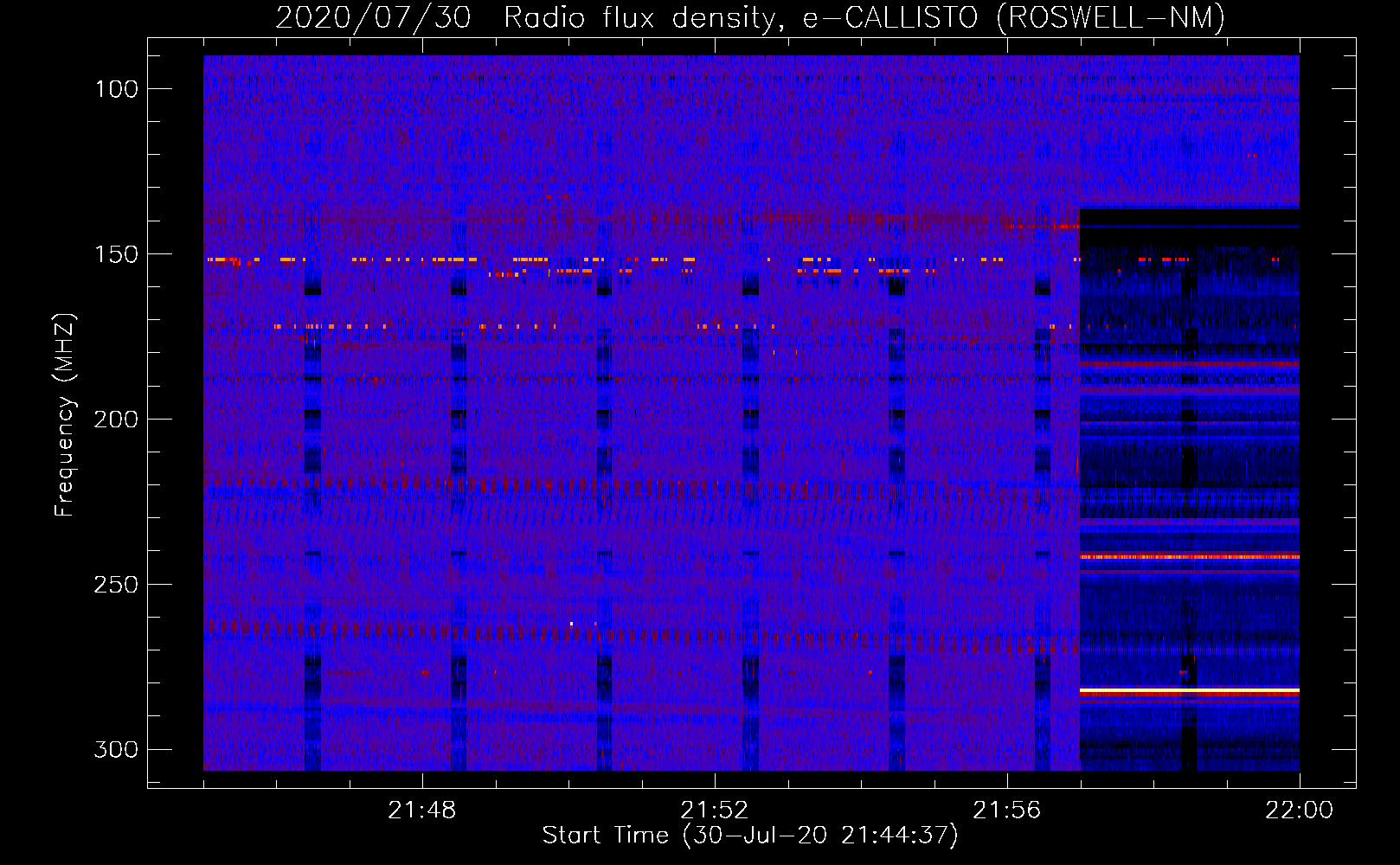Click the 21:56 time tick label
Screen dimensions: 1400x865
point(1007,811)
